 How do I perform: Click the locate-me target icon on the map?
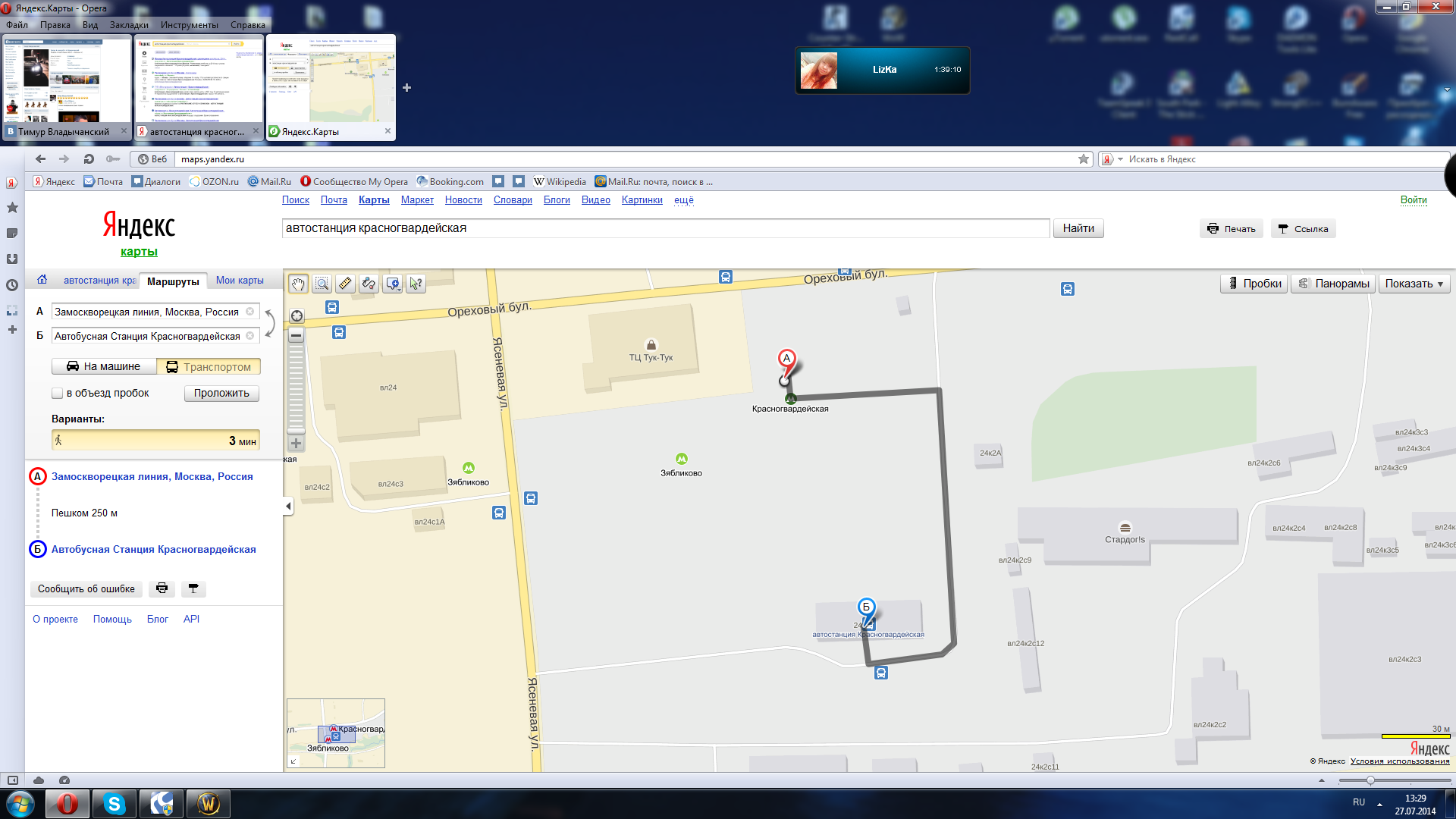(x=297, y=316)
